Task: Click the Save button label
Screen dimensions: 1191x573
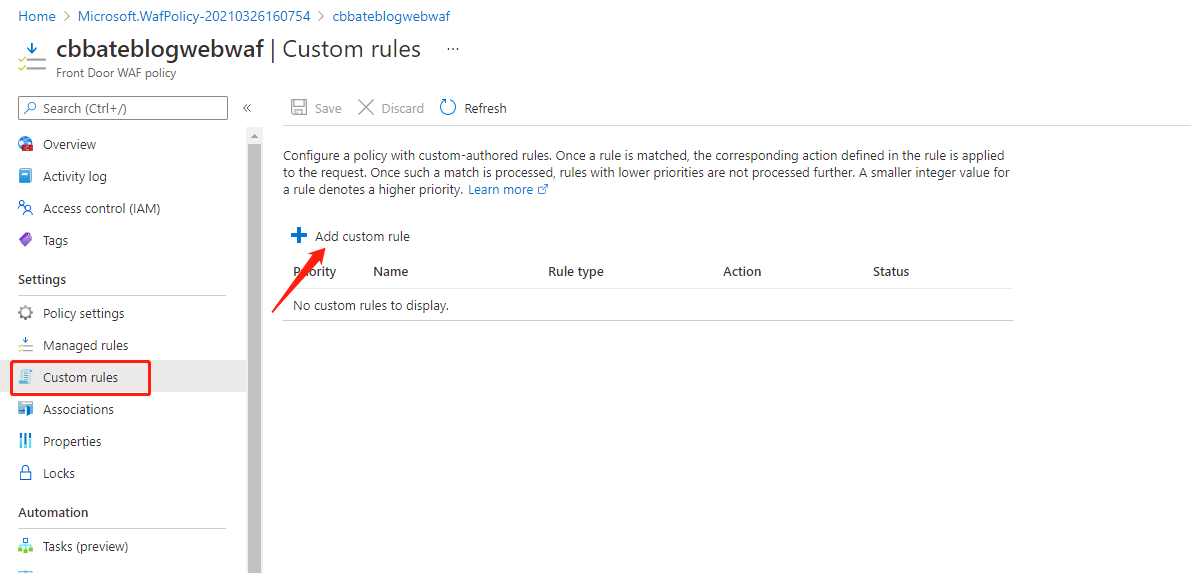Action: point(328,108)
